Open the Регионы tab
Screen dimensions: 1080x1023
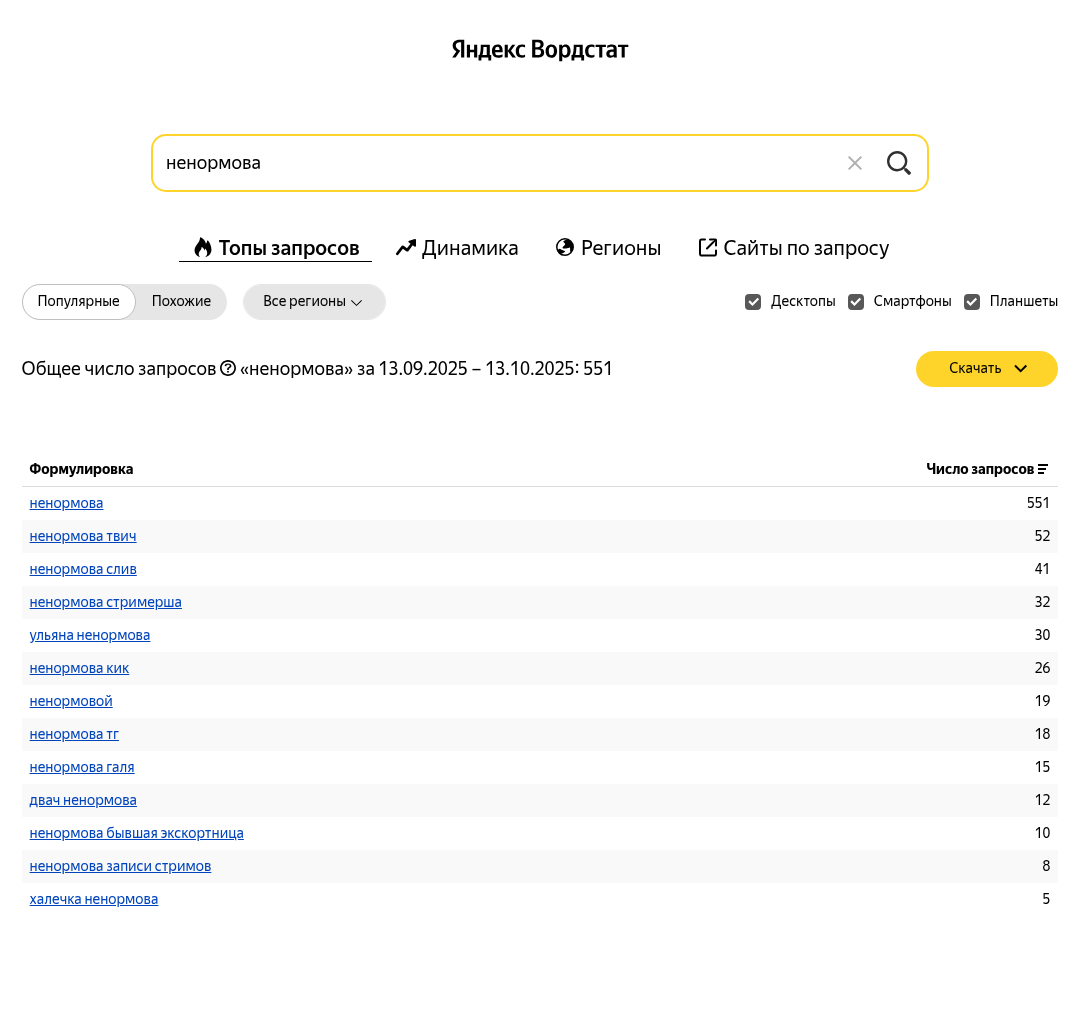[x=608, y=248]
